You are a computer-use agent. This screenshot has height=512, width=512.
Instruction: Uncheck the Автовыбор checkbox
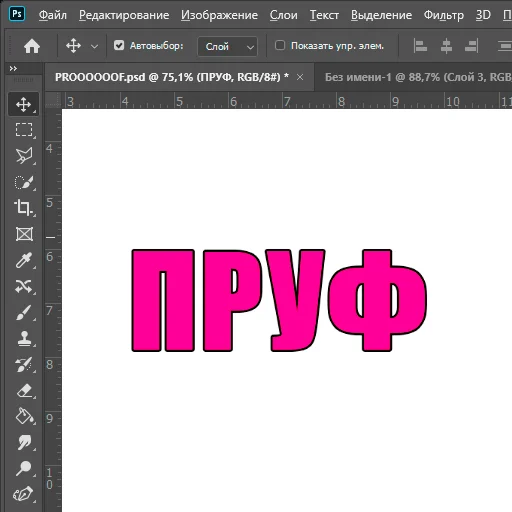pos(119,45)
